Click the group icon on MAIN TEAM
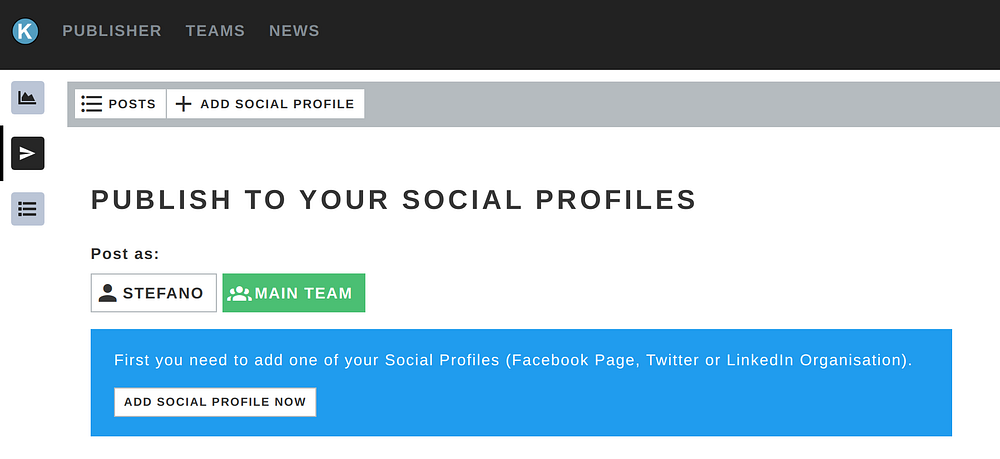The width and height of the screenshot is (1000, 459). click(x=239, y=293)
